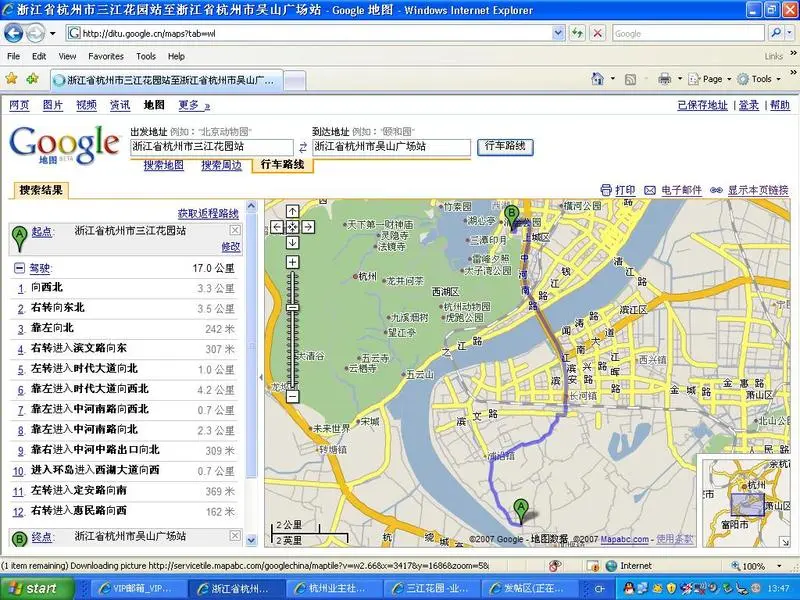Screen dimensions: 800x600
Task: Click the 出发地址 start address field
Action: [212, 147]
